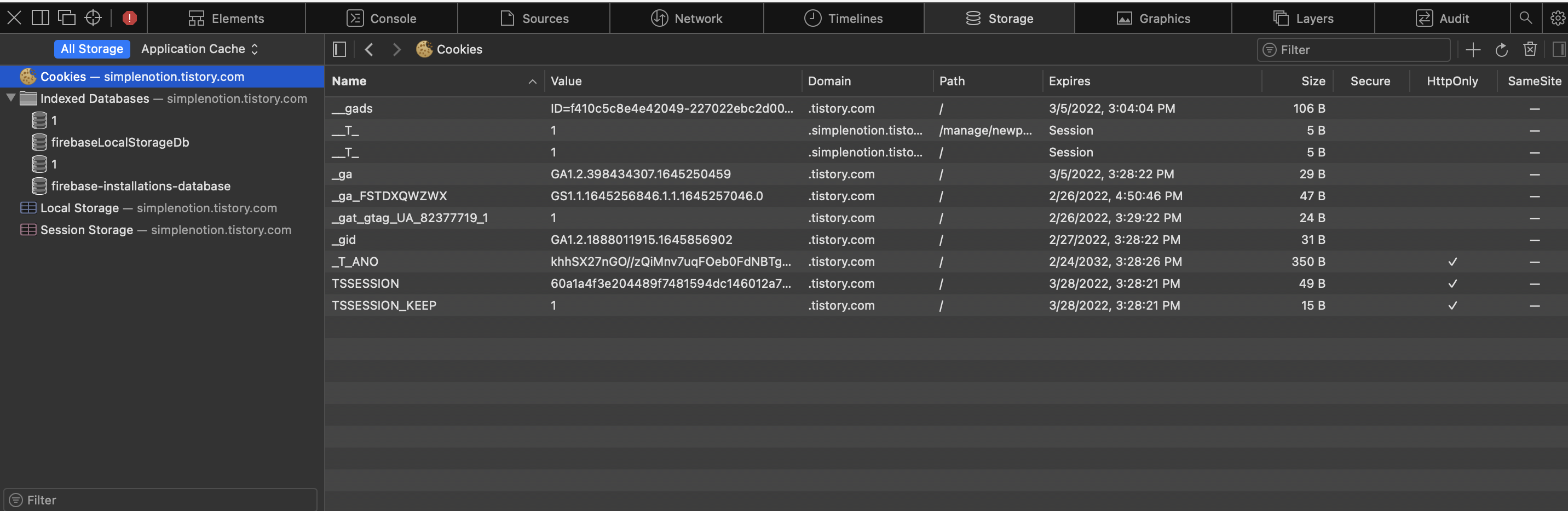
Task: Select the _ga_FSTDXQWZWX cookie row
Action: (x=946, y=196)
